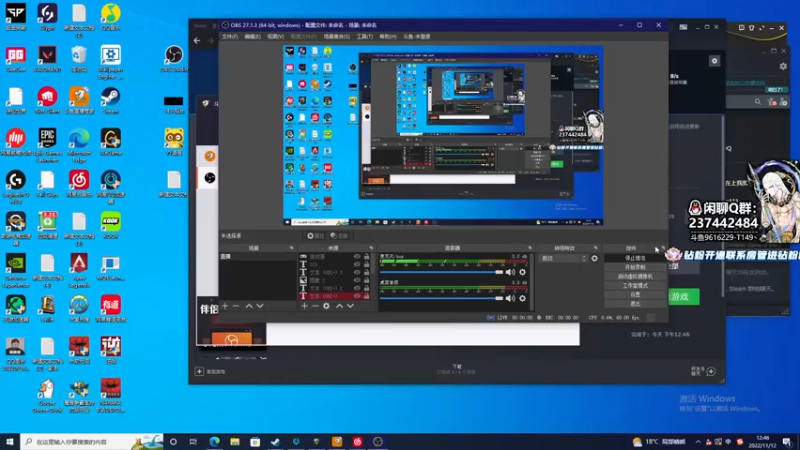Open the 帮助(H) menu in OBS
Viewport: 800px width, 450px height.
[388, 37]
